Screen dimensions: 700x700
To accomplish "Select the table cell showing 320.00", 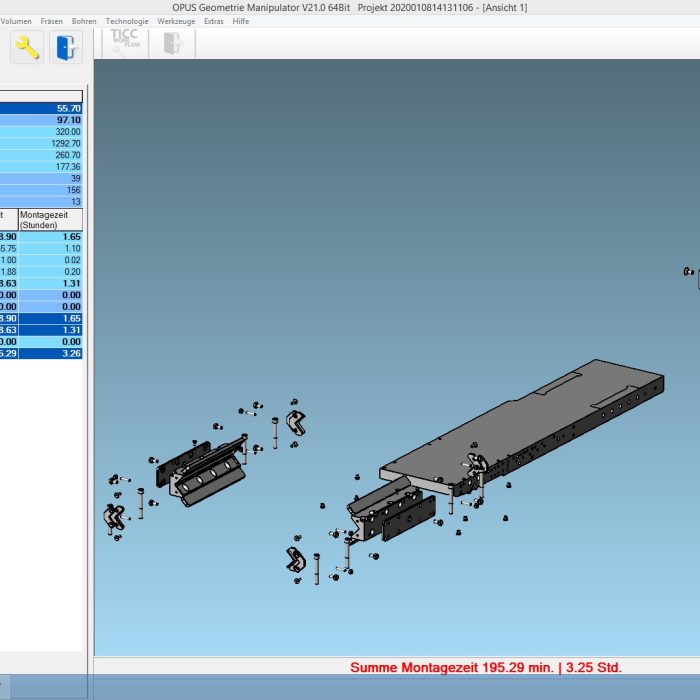I will point(41,132).
